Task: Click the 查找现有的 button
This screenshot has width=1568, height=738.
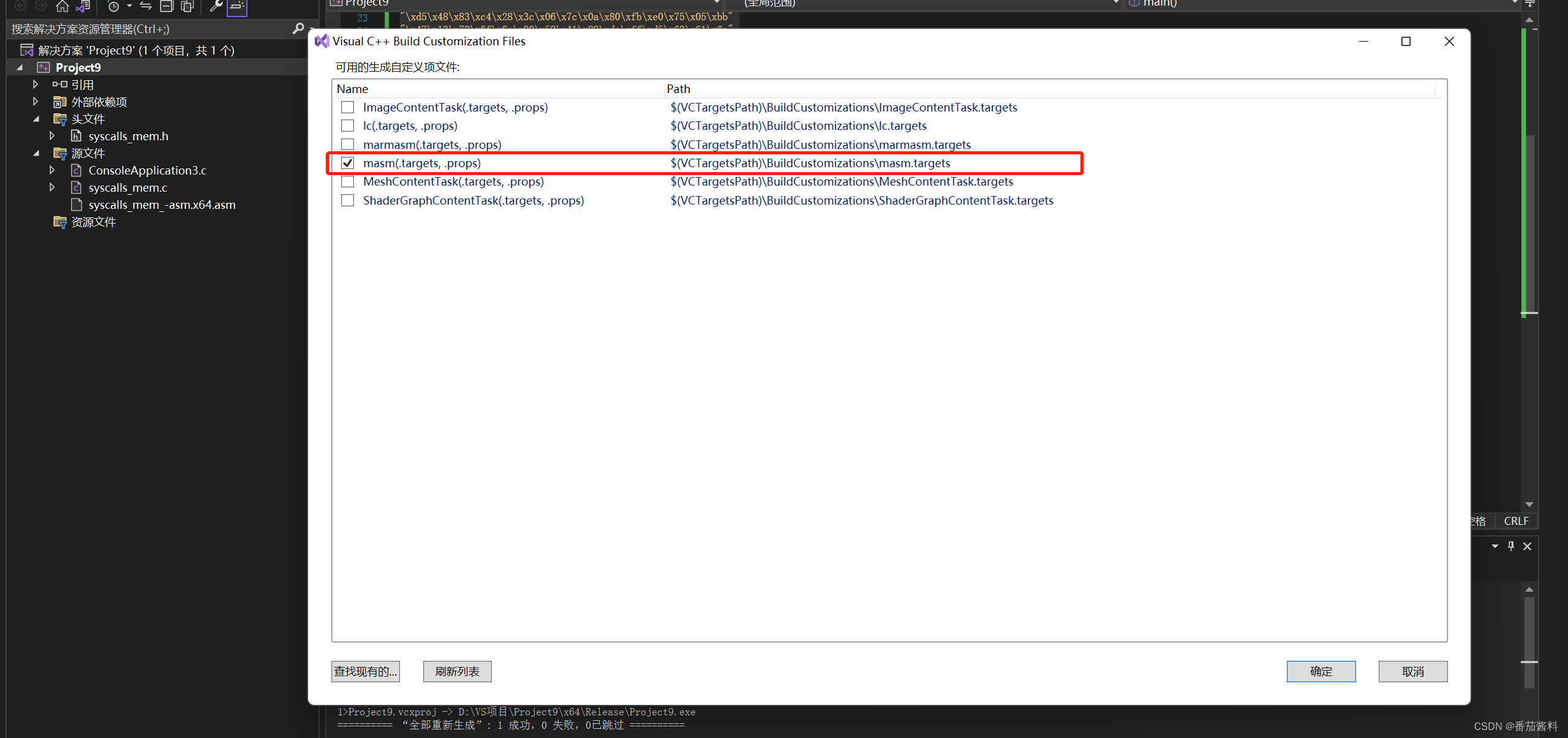Action: point(365,671)
